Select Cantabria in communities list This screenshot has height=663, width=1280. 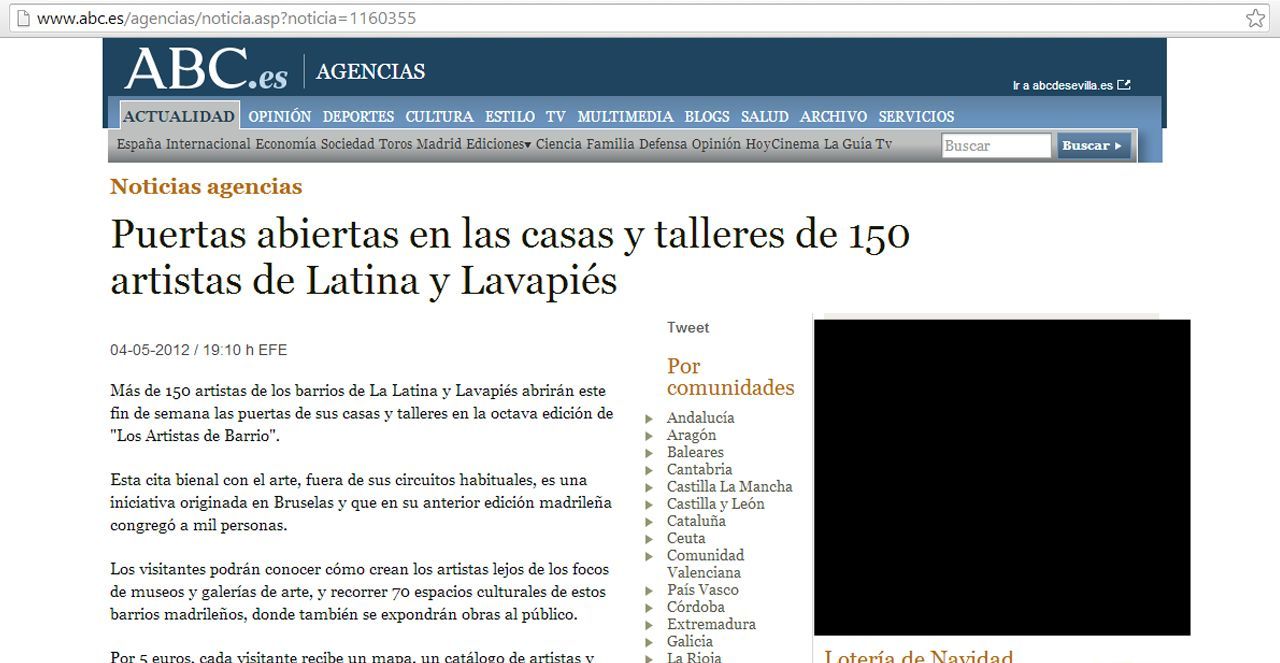point(700,469)
